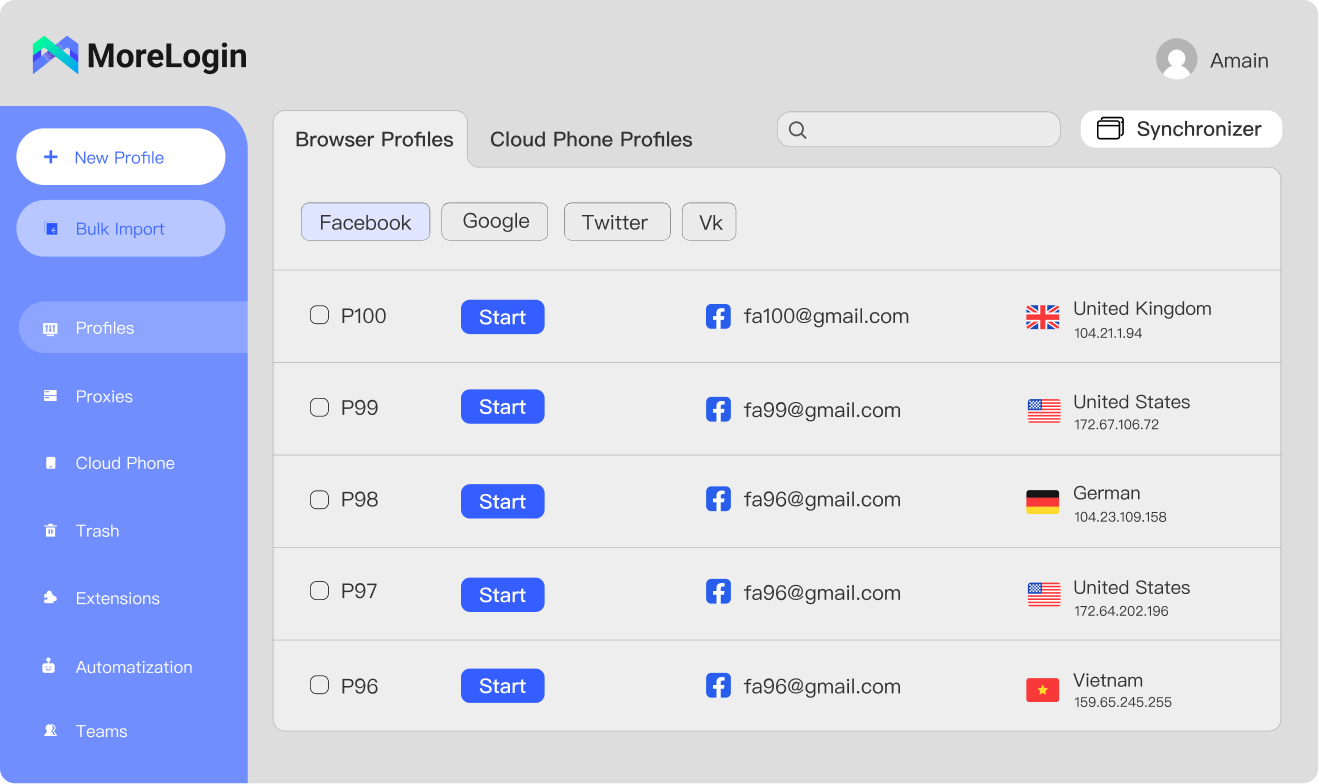Screen dimensions: 1319x784
Task: Click the Automatization robot icon
Action: pos(49,666)
